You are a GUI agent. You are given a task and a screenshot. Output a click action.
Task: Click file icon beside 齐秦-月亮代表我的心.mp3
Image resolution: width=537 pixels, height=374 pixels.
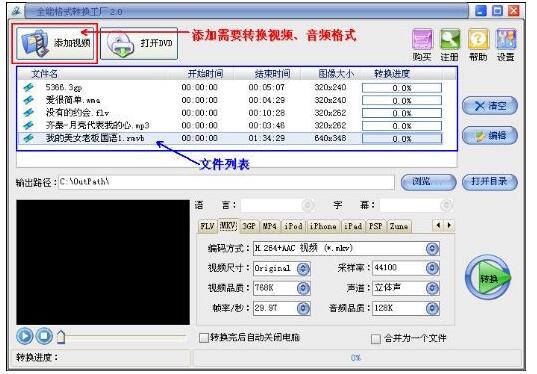pyautogui.click(x=28, y=125)
